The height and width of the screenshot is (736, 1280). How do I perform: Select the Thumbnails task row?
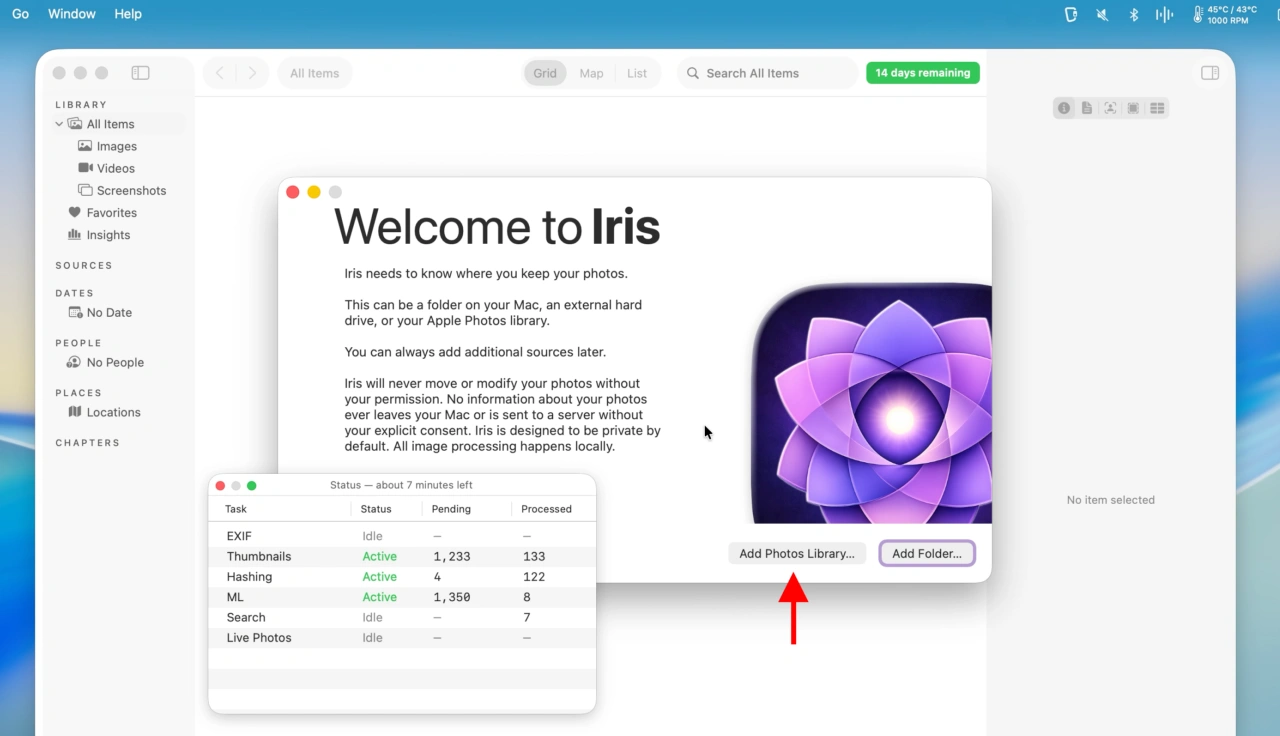tap(402, 556)
